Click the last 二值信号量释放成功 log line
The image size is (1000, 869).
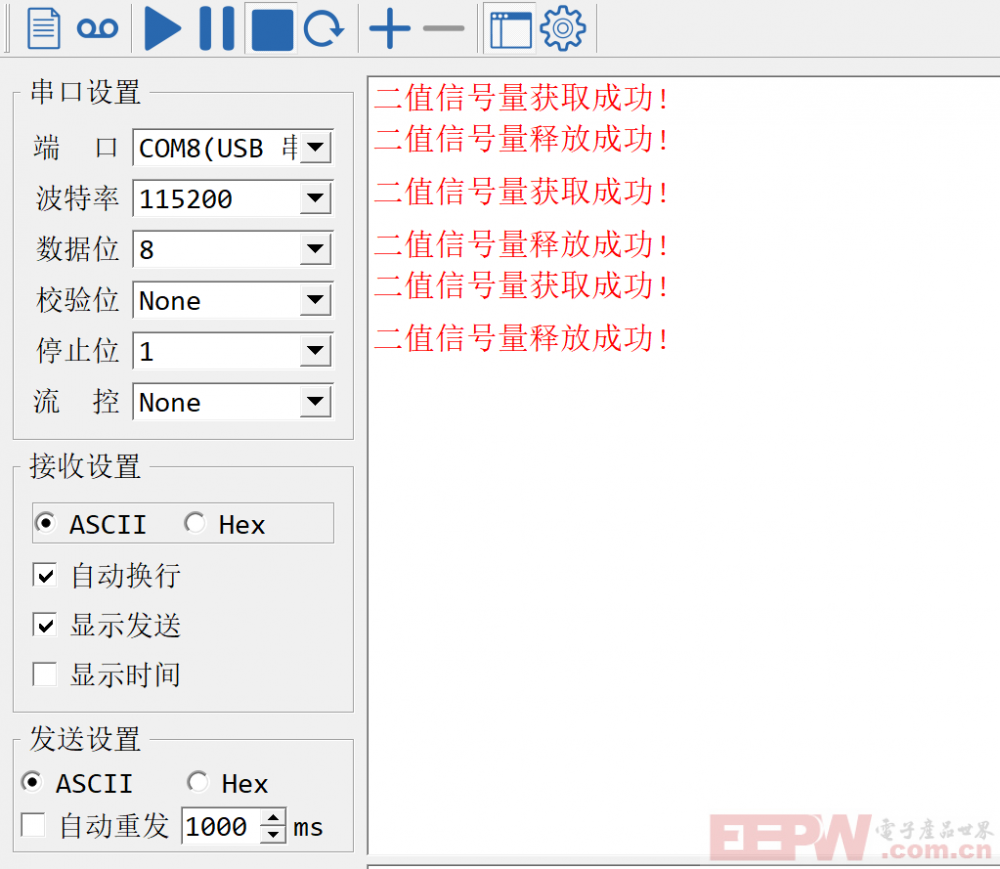point(521,338)
